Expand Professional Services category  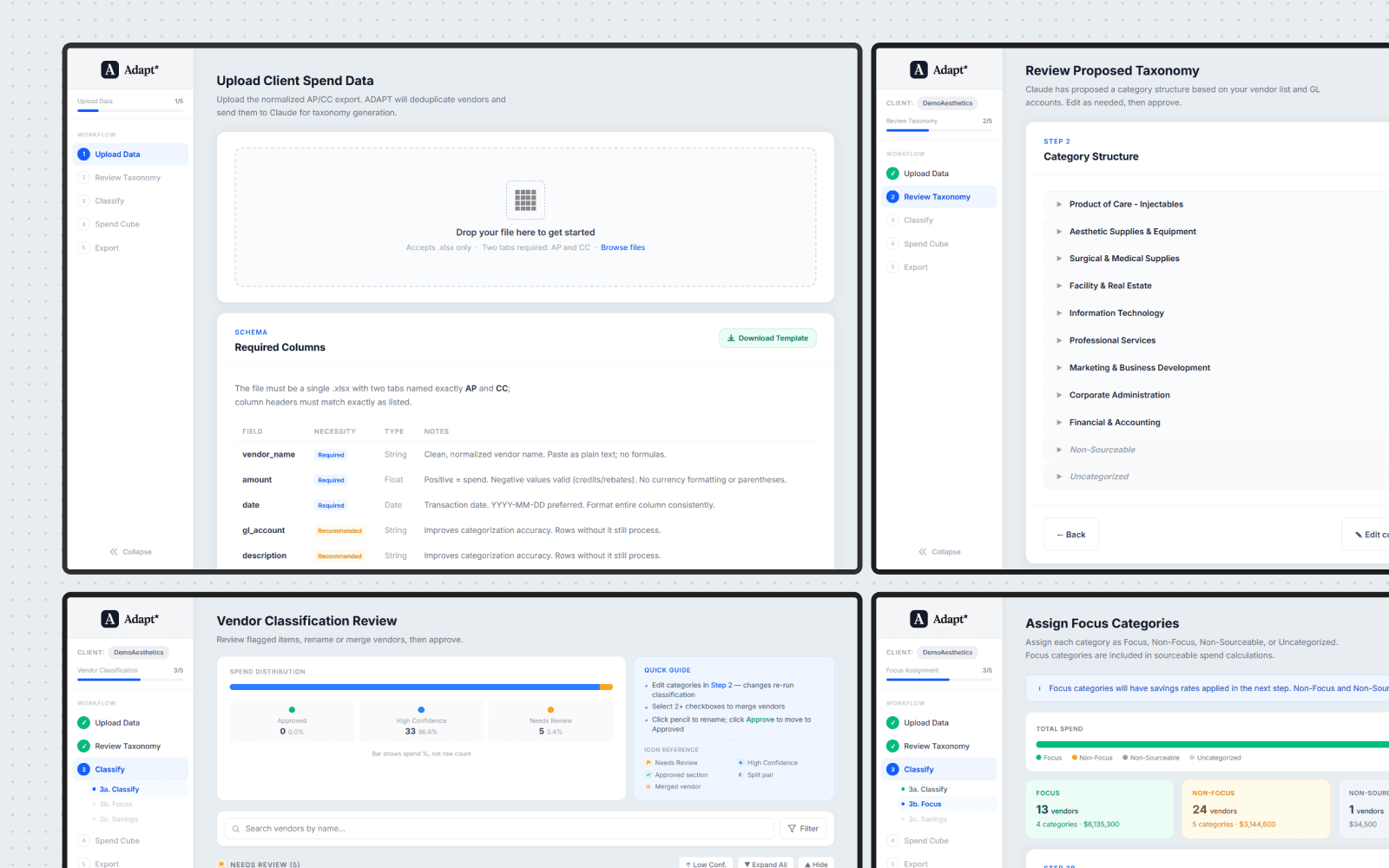1059,340
